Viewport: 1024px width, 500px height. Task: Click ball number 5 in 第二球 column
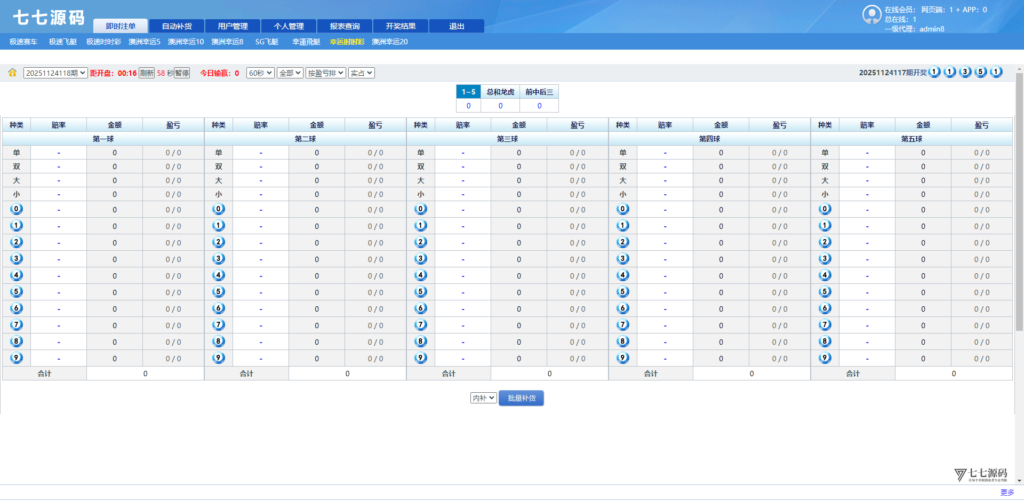218,292
